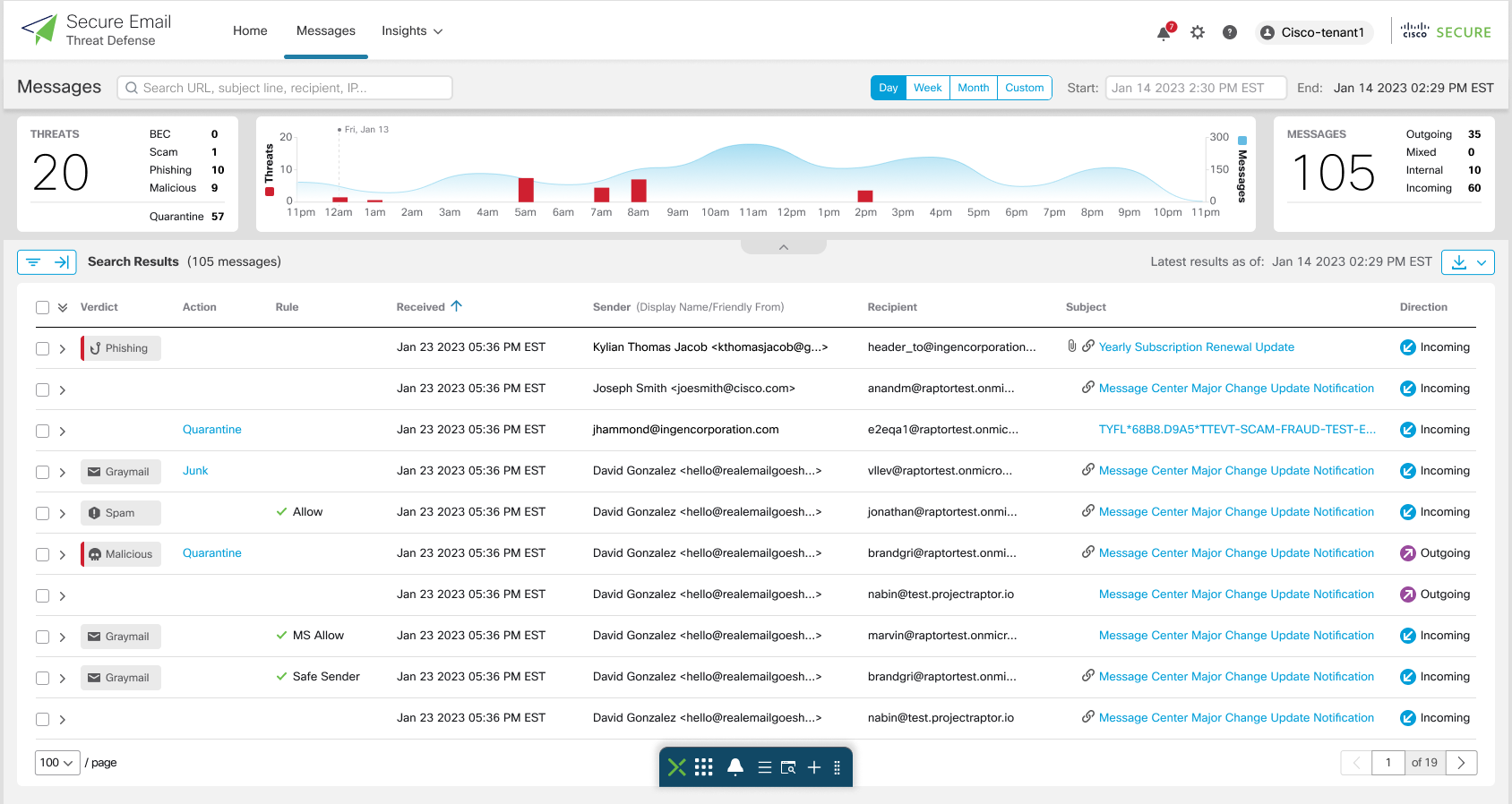Viewport: 1512px width, 804px height.
Task: Choose the Custom time range
Action: coord(1024,88)
